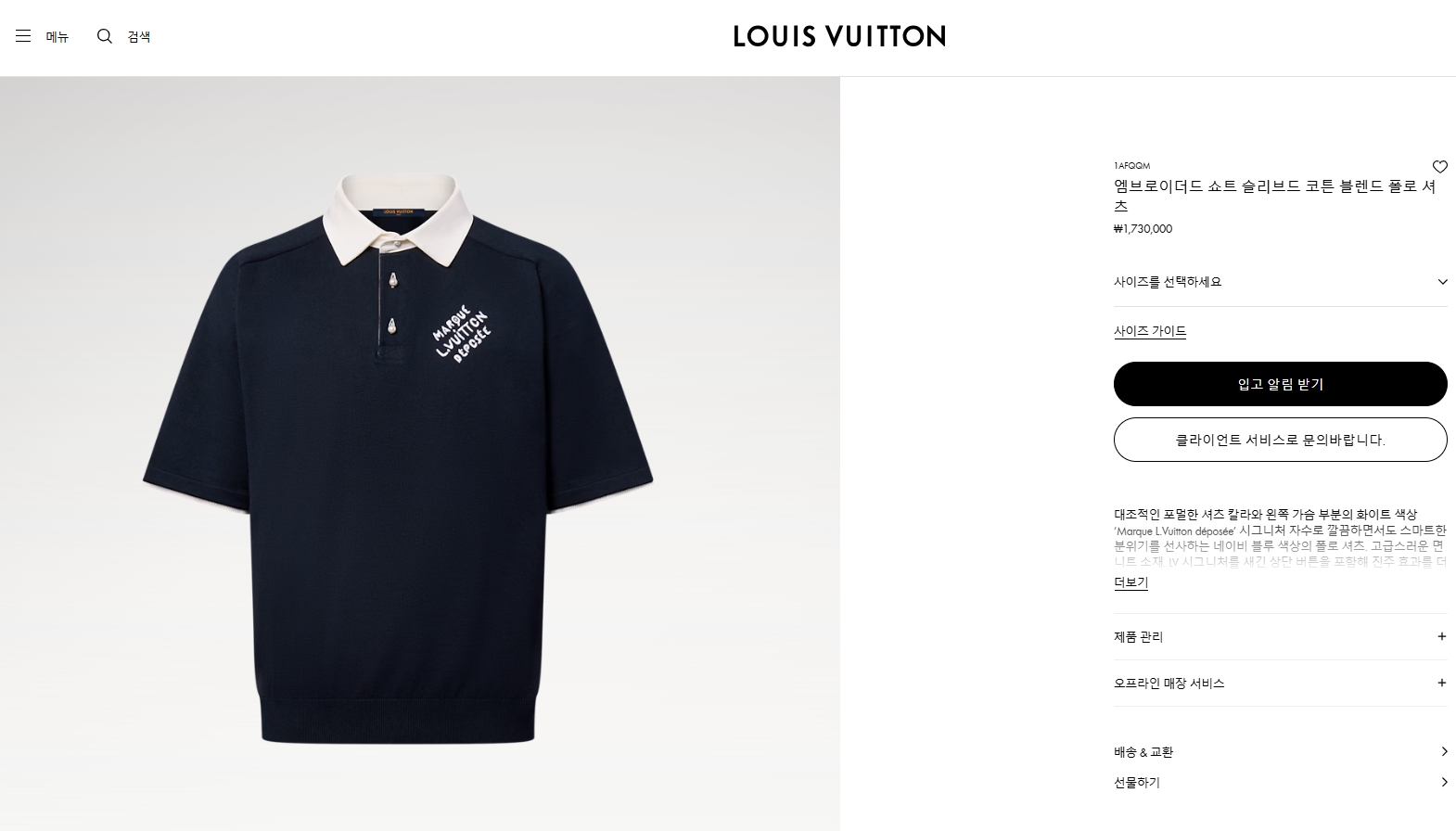The image size is (1456, 831).
Task: Open the hamburger menu icon
Action: [x=23, y=36]
